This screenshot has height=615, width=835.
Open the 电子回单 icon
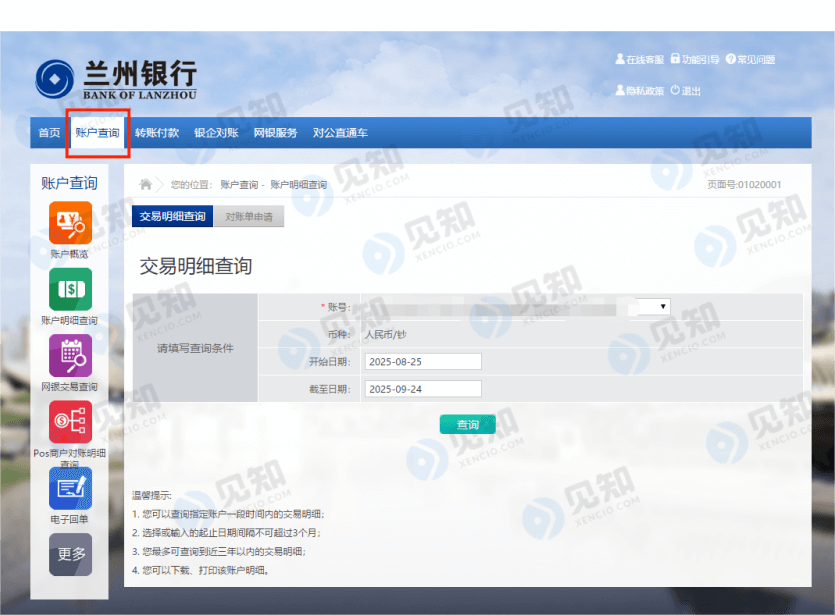point(70,488)
